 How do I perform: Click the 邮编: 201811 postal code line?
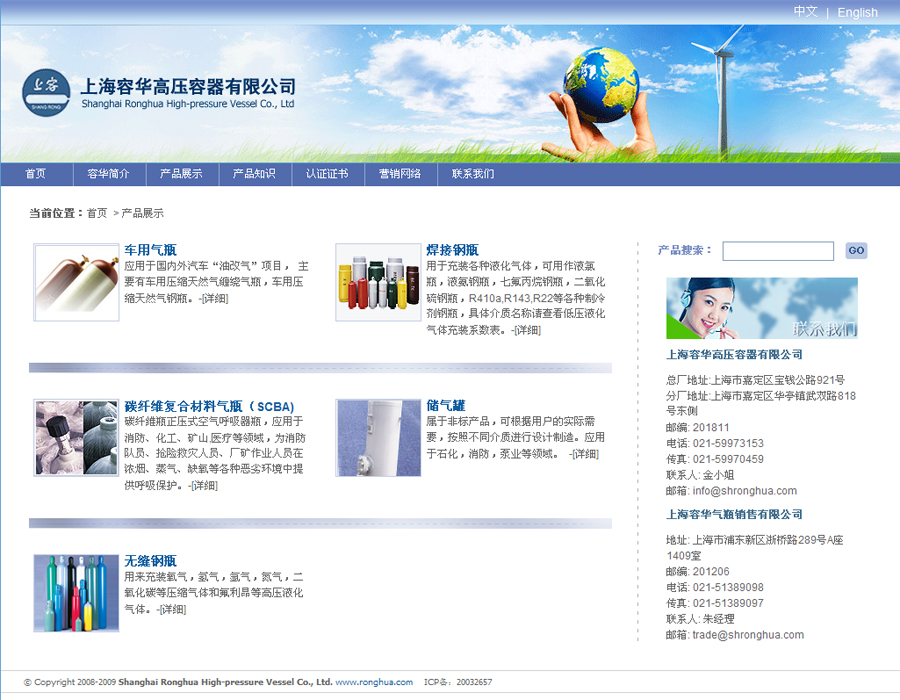tap(697, 427)
